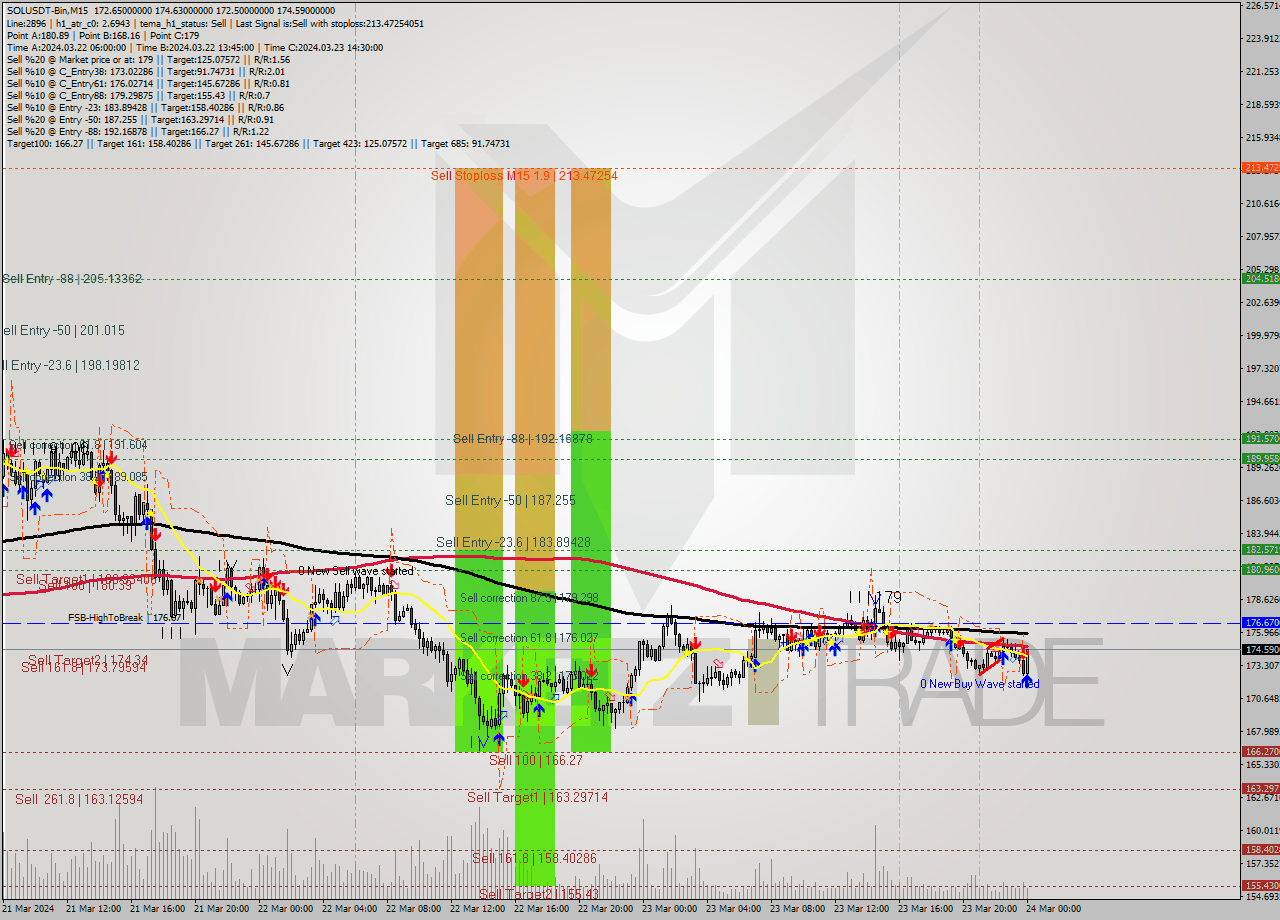Image resolution: width=1280 pixels, height=920 pixels.
Task: Select the 'Sell %10 @ C_Entry38: 173.02286' line
Action: pyautogui.click(x=145, y=71)
